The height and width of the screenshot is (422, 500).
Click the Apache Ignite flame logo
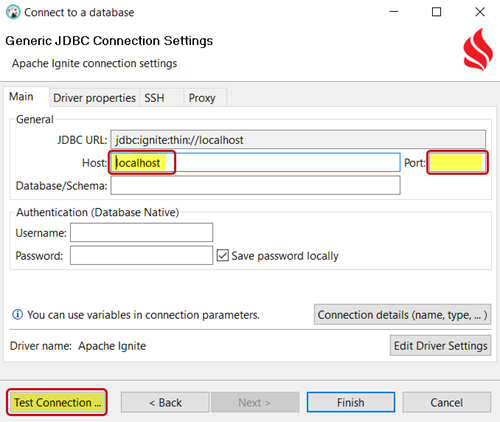[478, 49]
